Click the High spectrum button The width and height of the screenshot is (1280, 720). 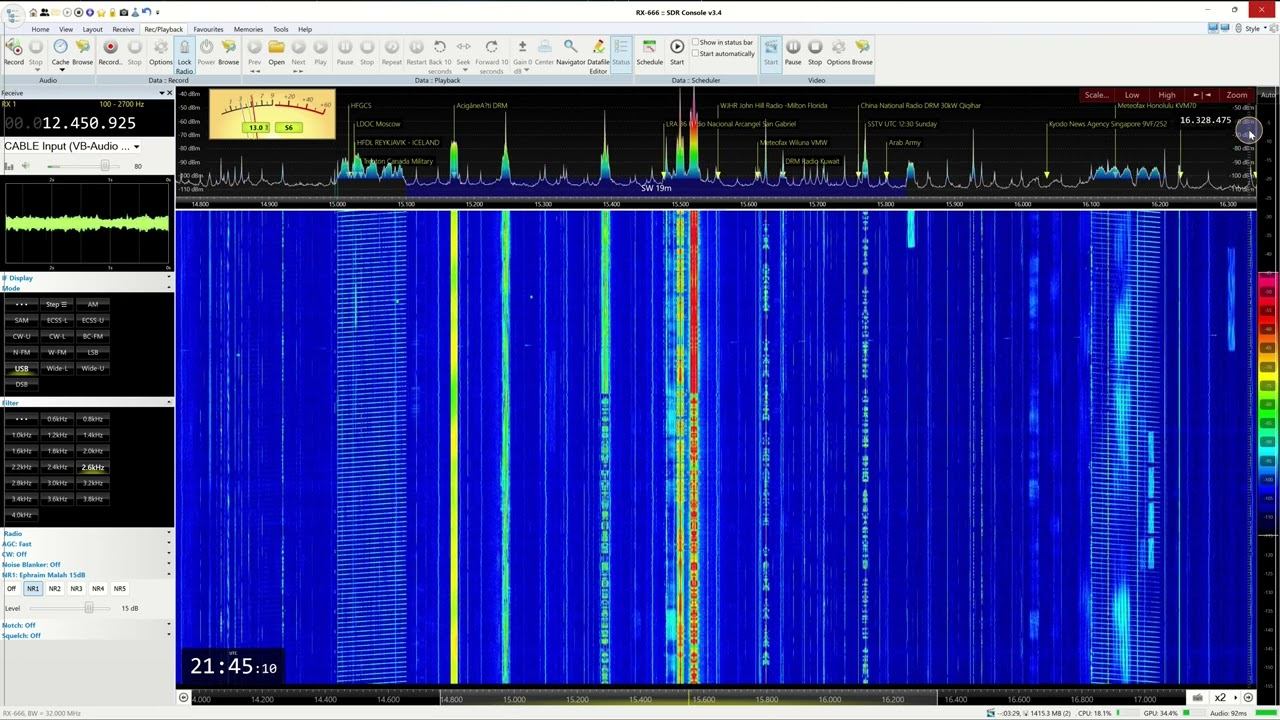tap(1167, 95)
